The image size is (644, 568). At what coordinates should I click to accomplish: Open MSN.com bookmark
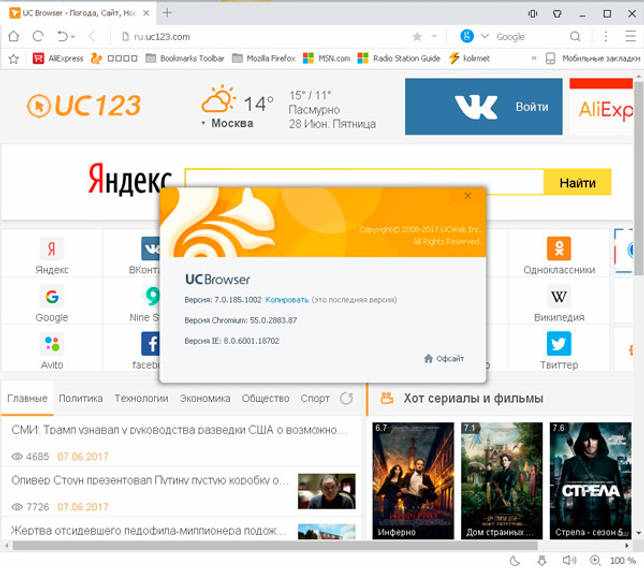click(327, 58)
